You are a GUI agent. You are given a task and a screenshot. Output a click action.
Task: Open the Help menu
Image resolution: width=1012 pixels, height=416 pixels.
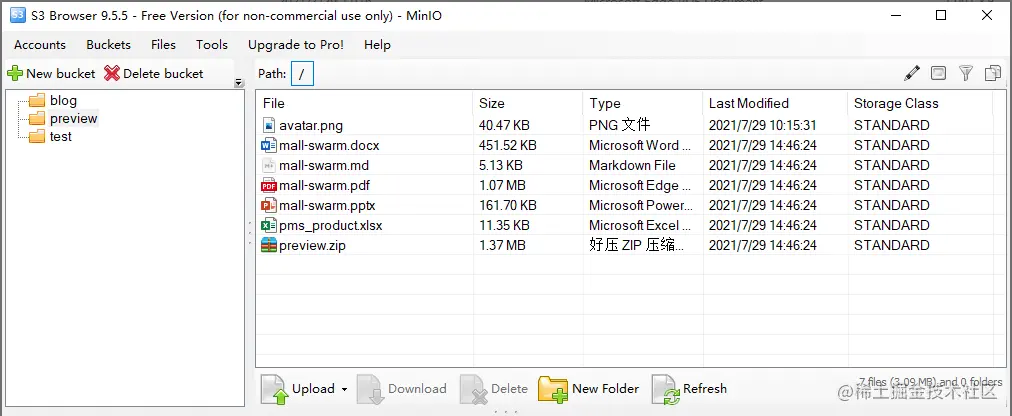[x=378, y=45]
